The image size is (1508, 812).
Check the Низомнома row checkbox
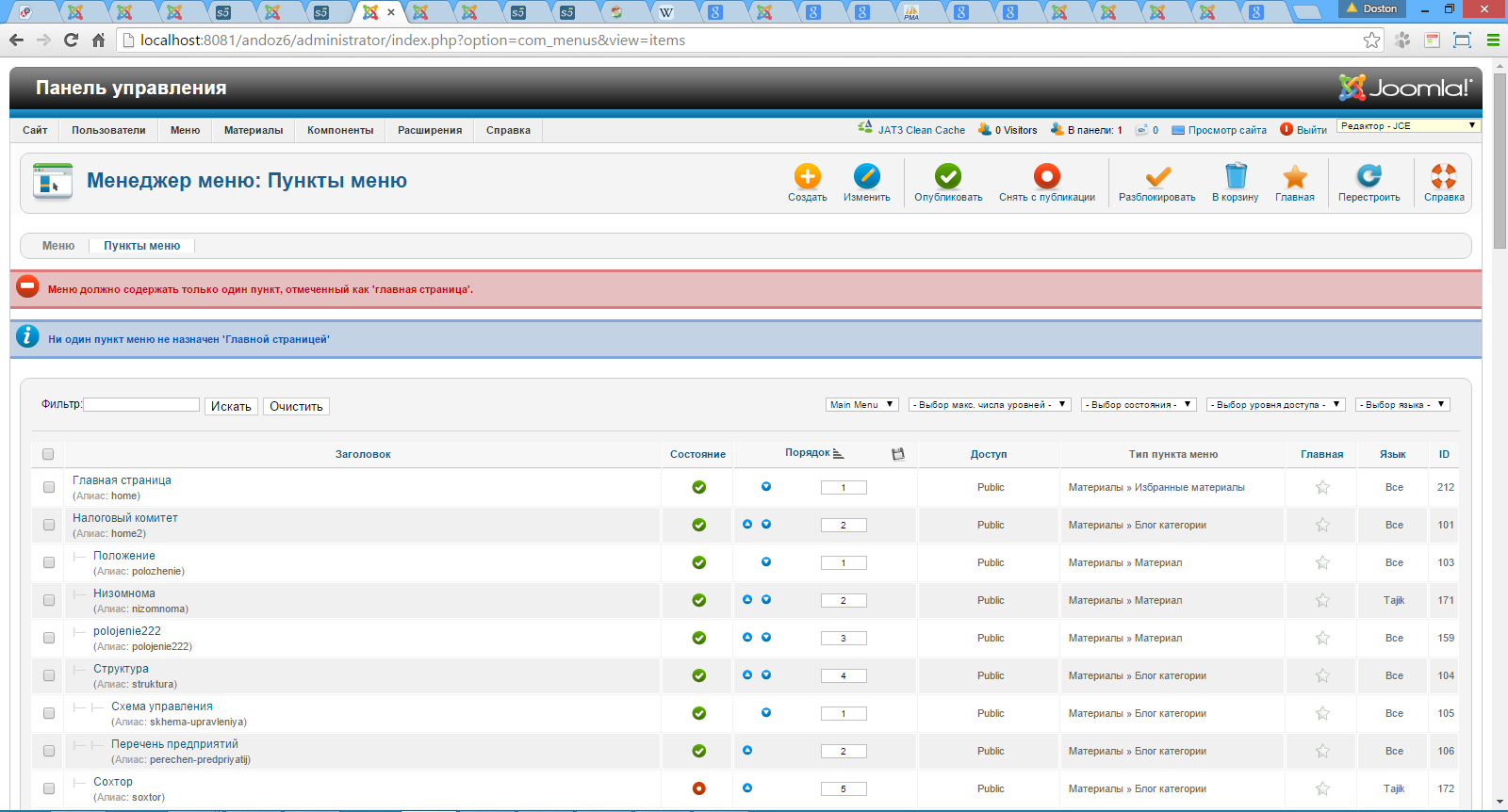click(49, 600)
